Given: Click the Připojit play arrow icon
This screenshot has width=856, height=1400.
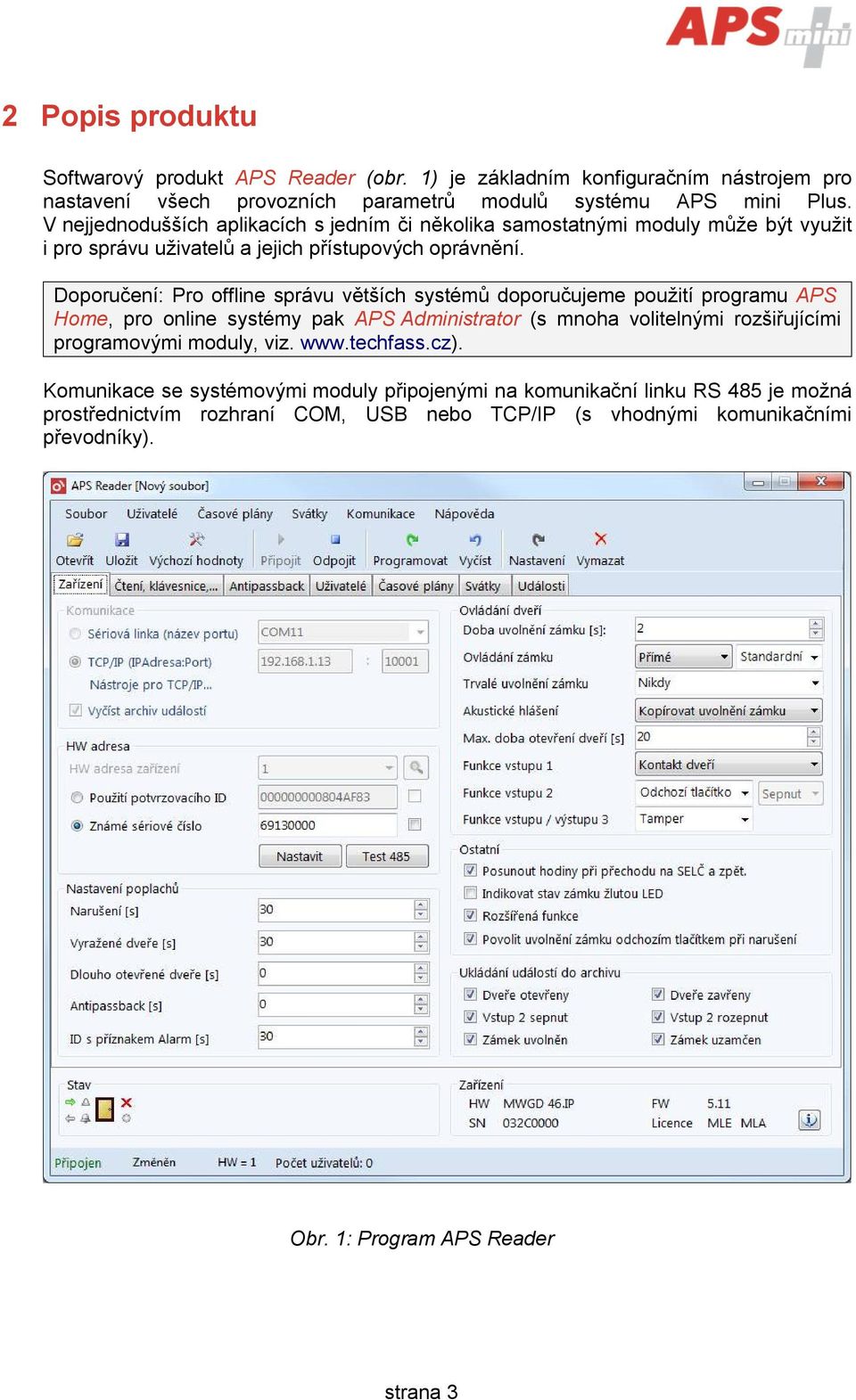Looking at the screenshot, I should pyautogui.click(x=281, y=540).
